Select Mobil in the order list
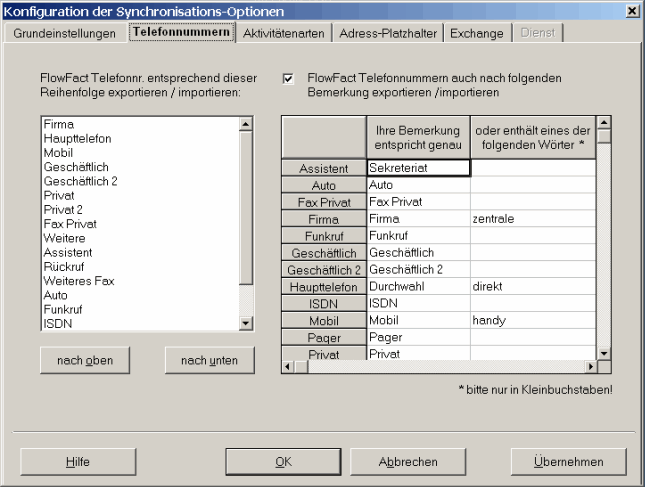 coord(141,153)
